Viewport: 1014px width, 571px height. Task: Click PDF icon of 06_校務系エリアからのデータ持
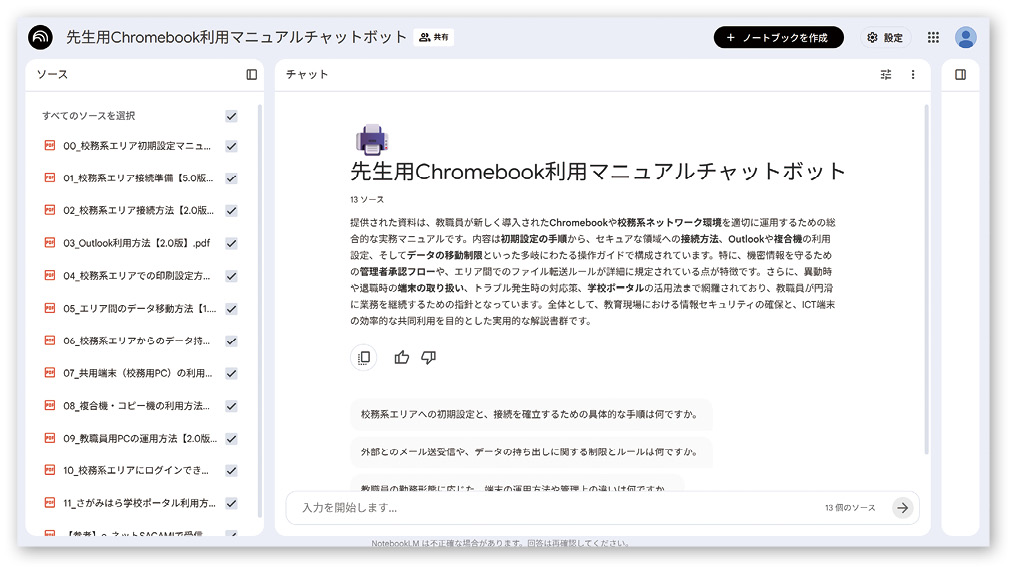tap(50, 340)
